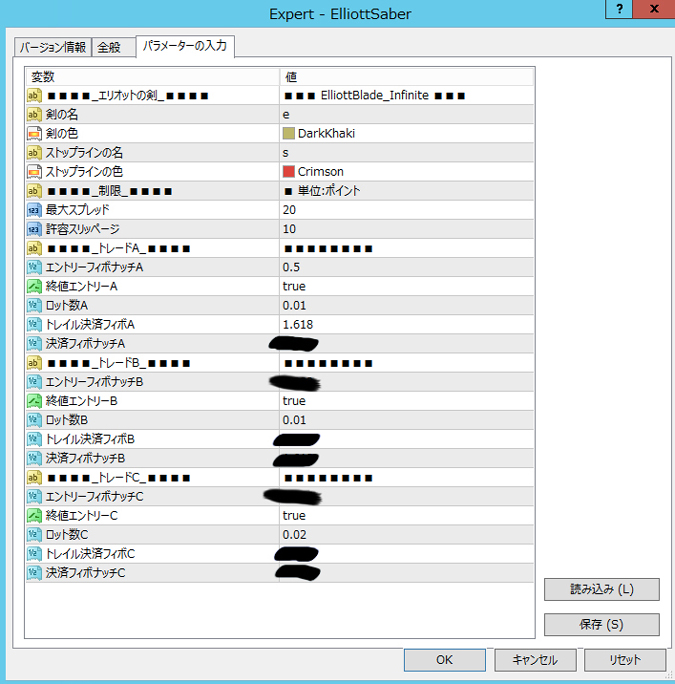Click the 保存 (S) button

pos(602,625)
